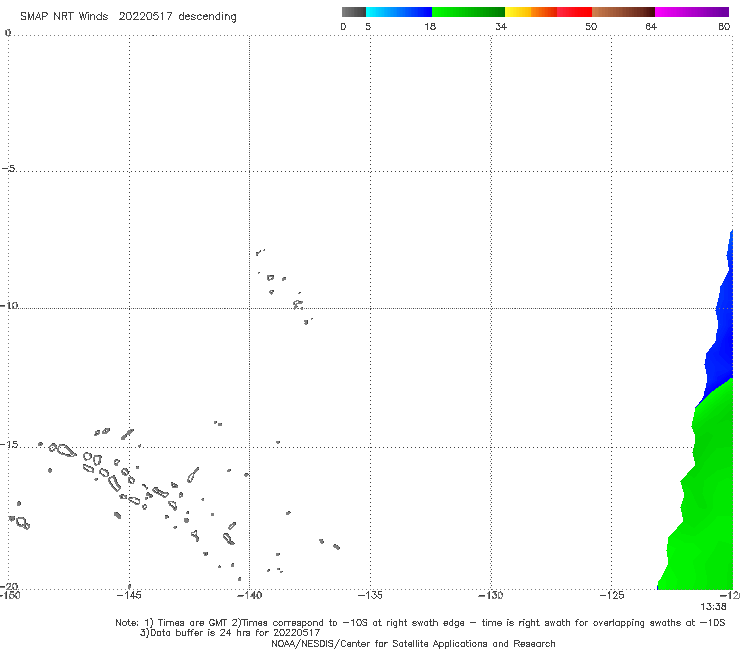Click the color scale label 50
The height and width of the screenshot is (650, 740).
coord(591,26)
